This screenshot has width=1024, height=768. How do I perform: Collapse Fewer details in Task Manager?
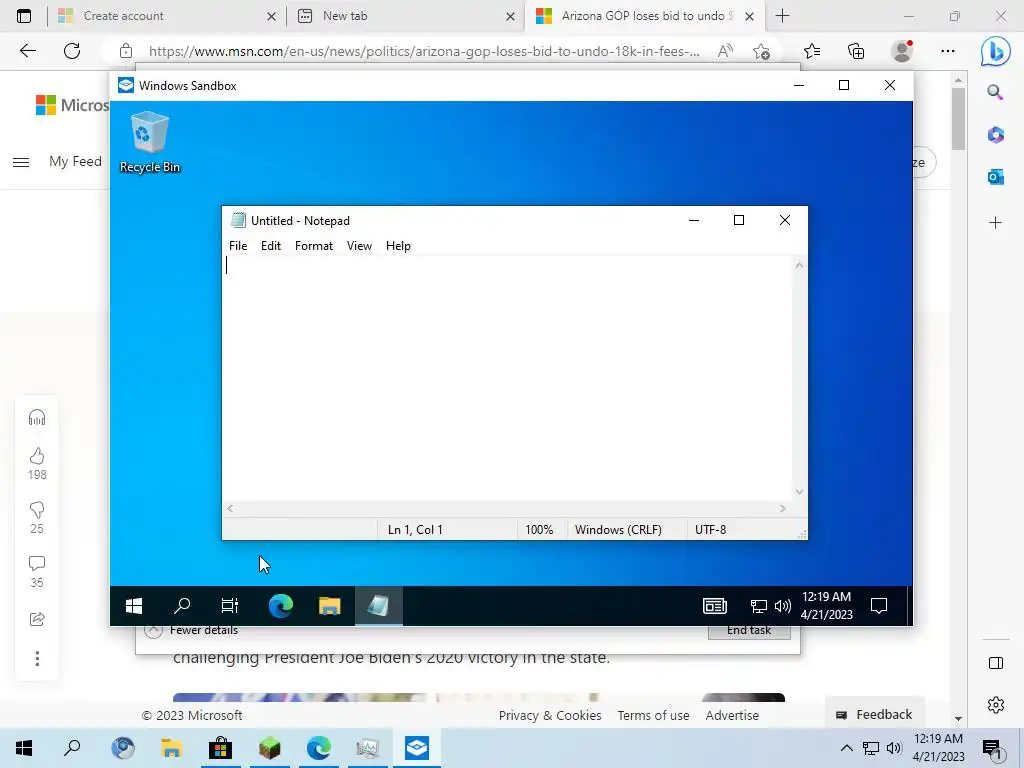tap(191, 630)
